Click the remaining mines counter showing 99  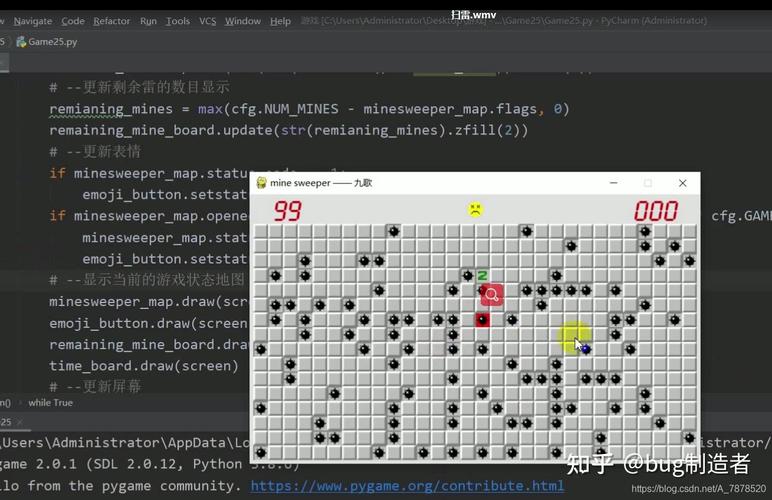click(x=287, y=211)
